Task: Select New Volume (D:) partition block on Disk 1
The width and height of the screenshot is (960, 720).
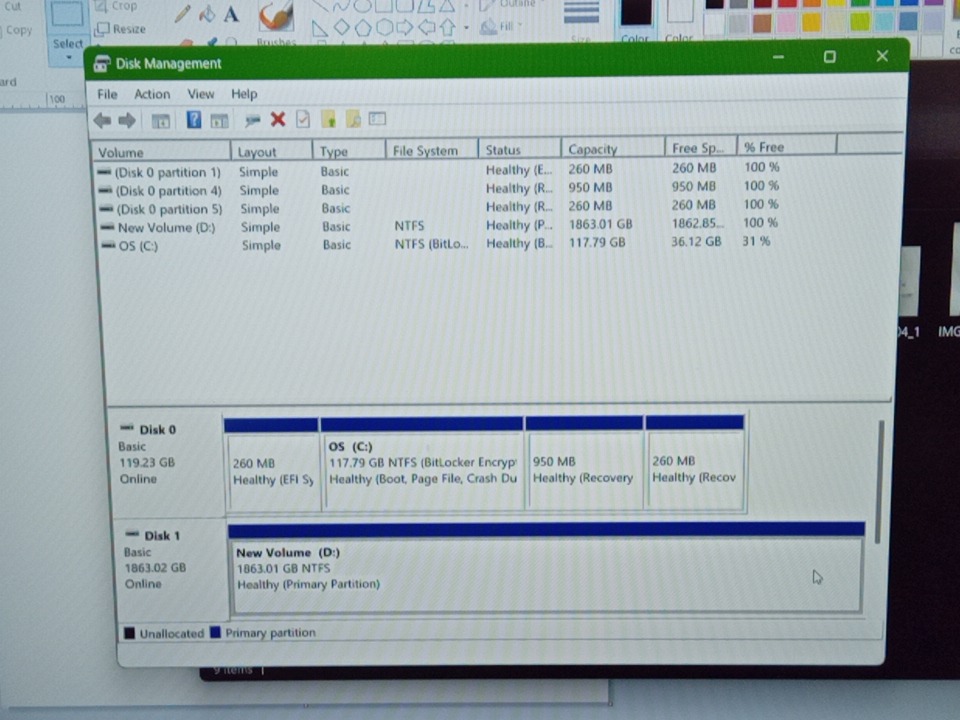Action: [x=546, y=568]
